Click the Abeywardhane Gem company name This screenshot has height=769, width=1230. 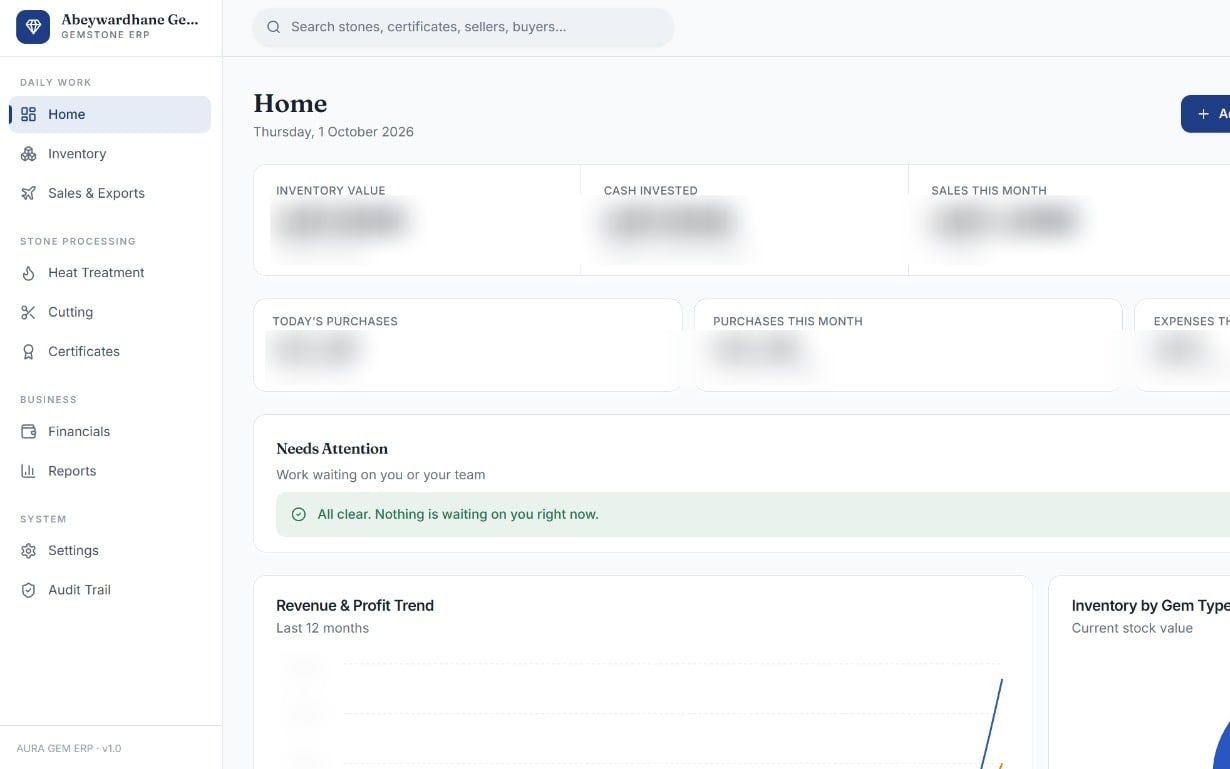point(130,19)
